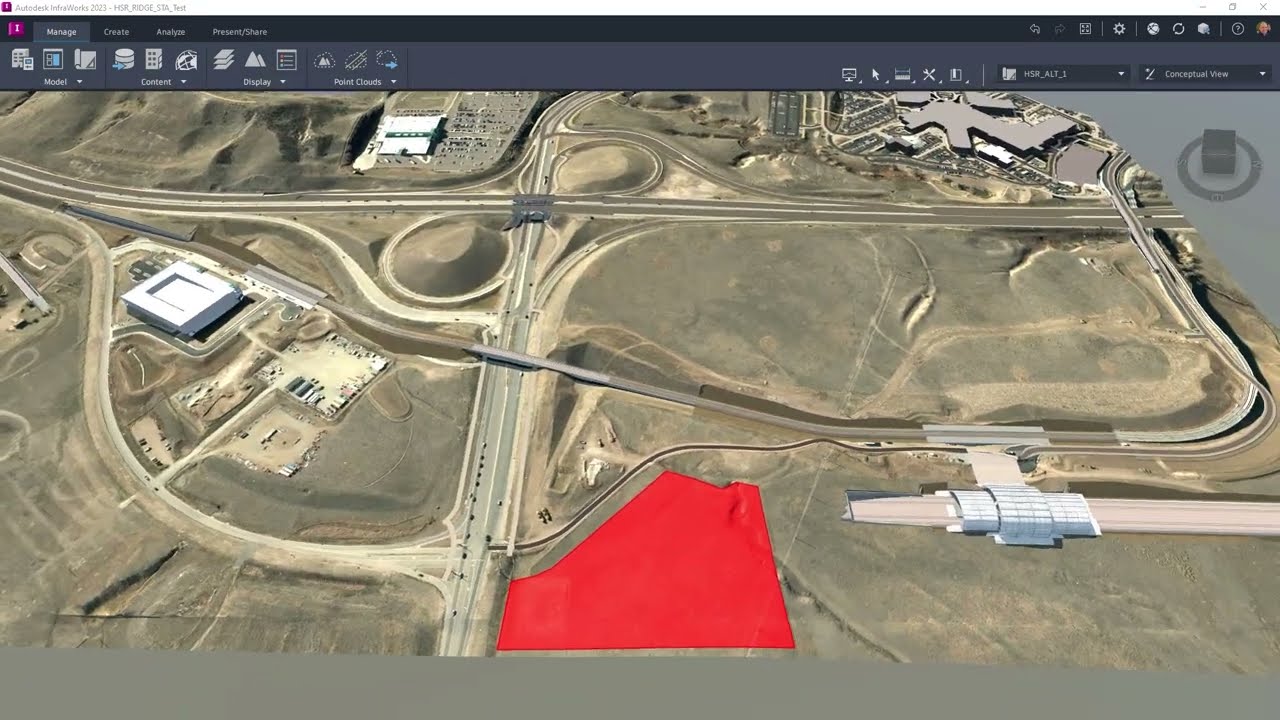Open the monitor view settings tool
Viewport: 1280px width, 720px height.
tap(850, 74)
